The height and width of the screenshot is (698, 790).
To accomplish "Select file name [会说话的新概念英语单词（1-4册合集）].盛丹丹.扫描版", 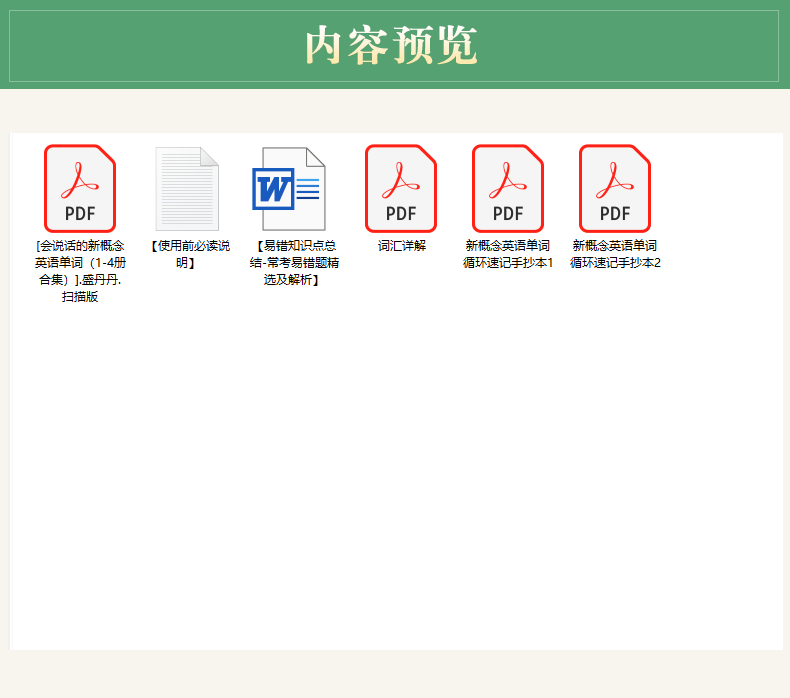I will (80, 271).
